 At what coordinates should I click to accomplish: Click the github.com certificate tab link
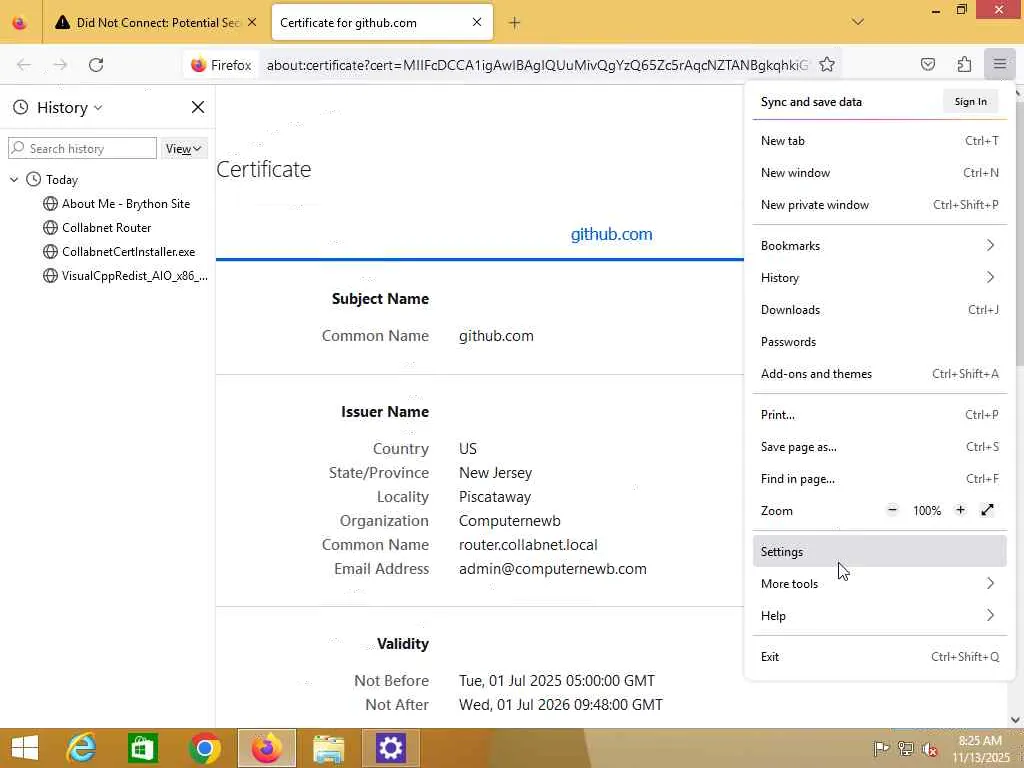pos(611,234)
